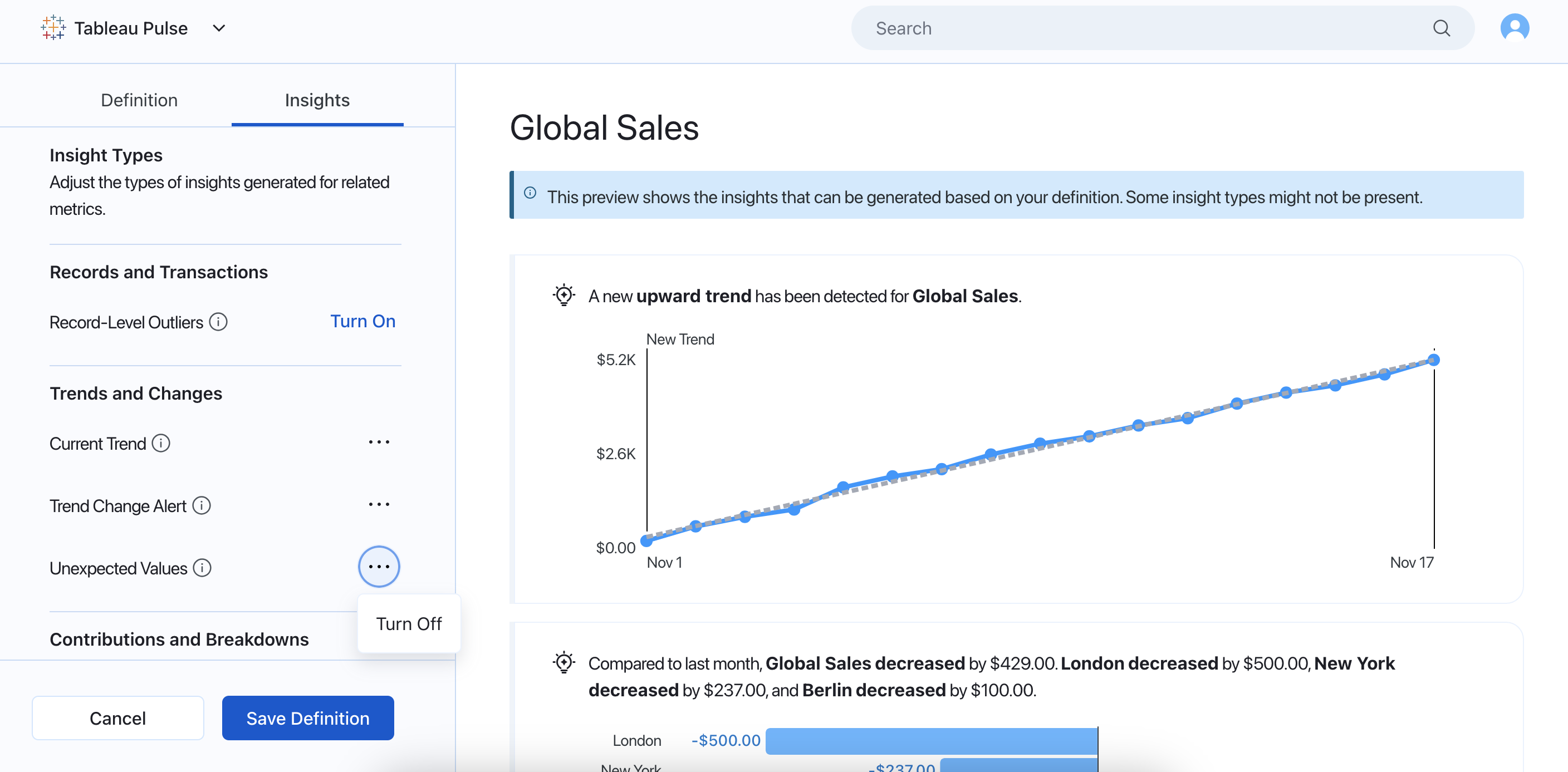Click Unexpected Values three-dot menu button
This screenshot has width=1568, height=772.
click(379, 567)
